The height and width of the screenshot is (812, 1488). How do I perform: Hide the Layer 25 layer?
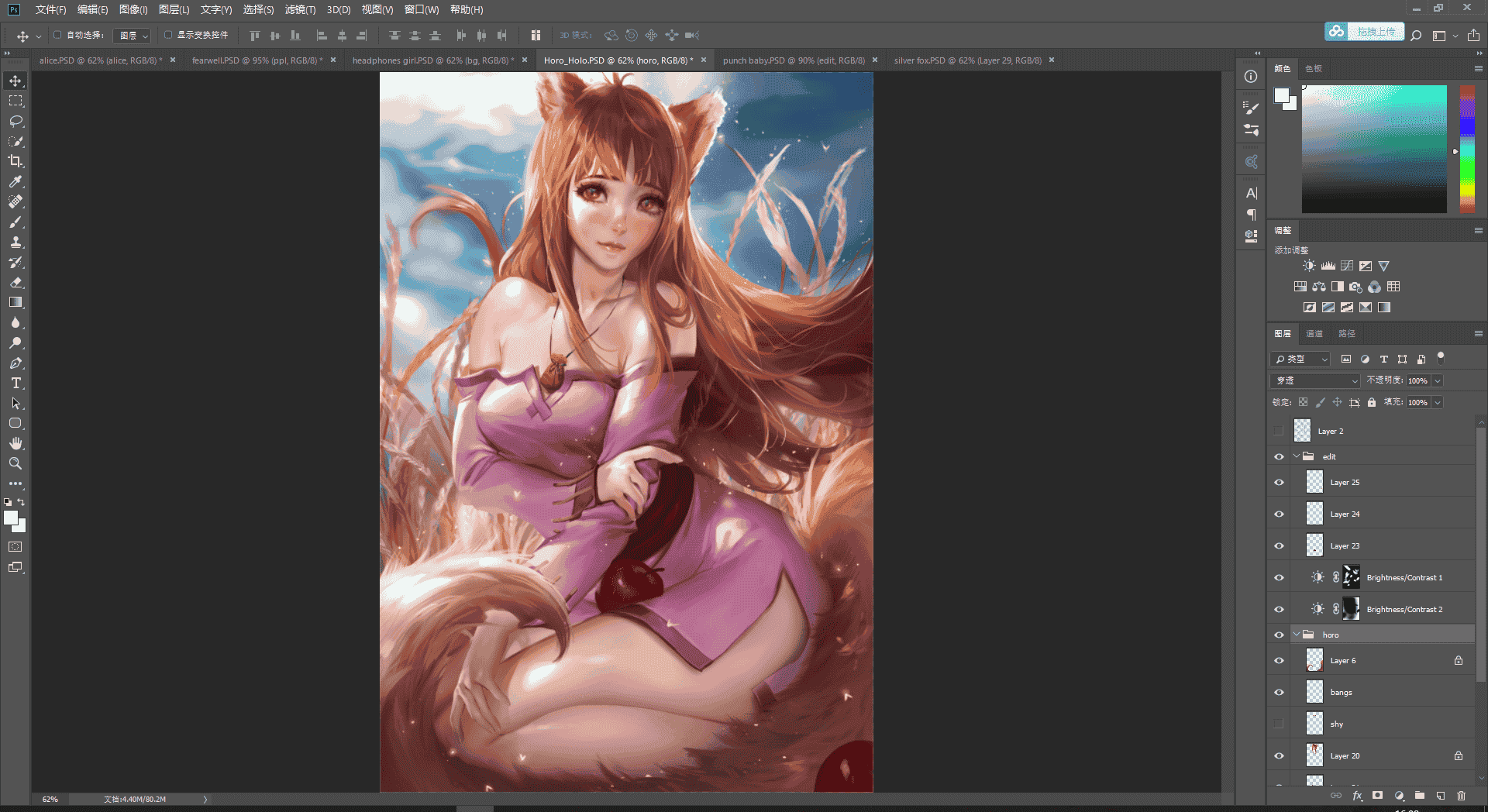point(1279,482)
